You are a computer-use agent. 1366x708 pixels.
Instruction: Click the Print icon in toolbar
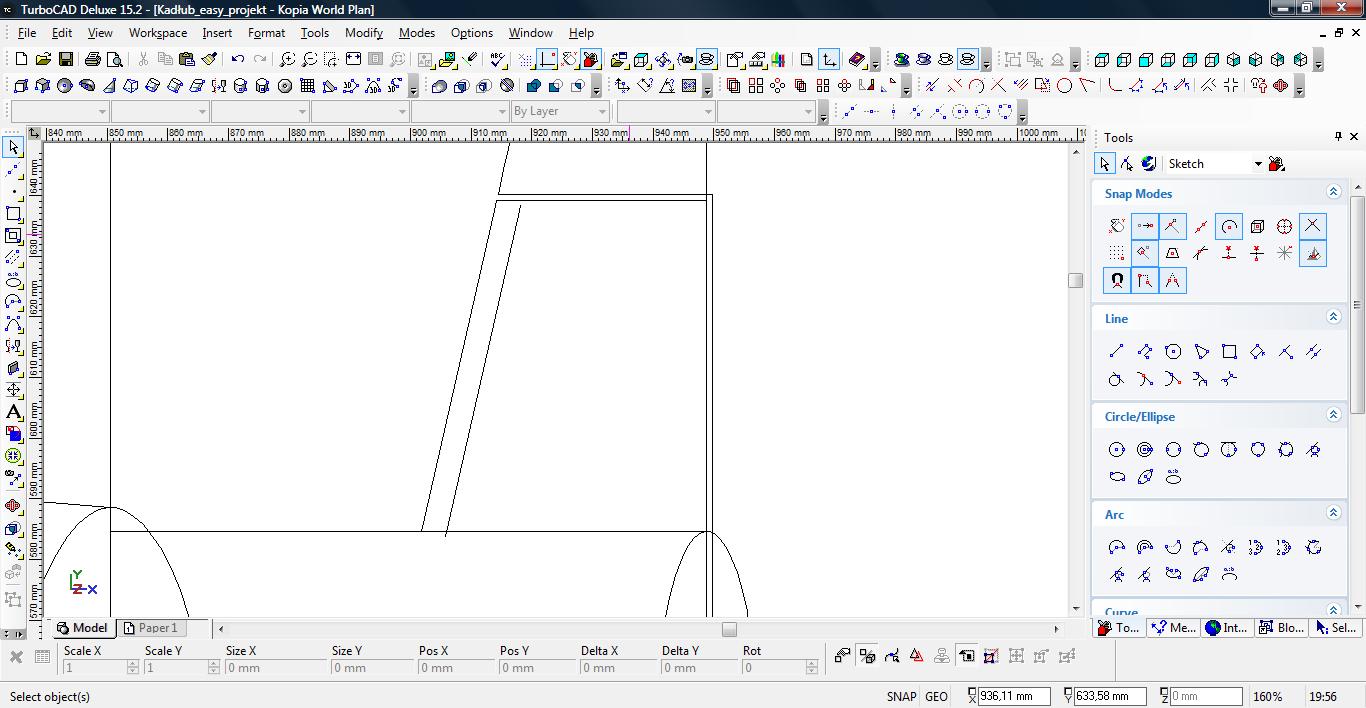click(93, 60)
